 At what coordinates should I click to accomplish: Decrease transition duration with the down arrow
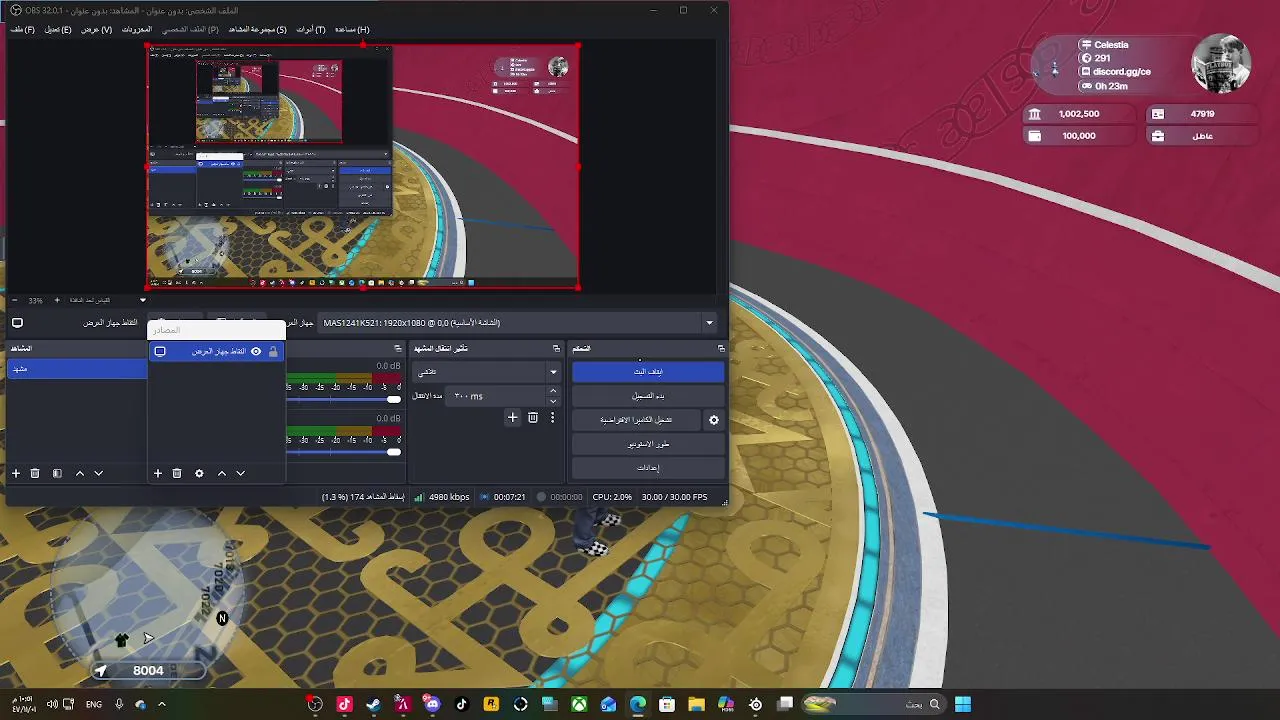553,401
